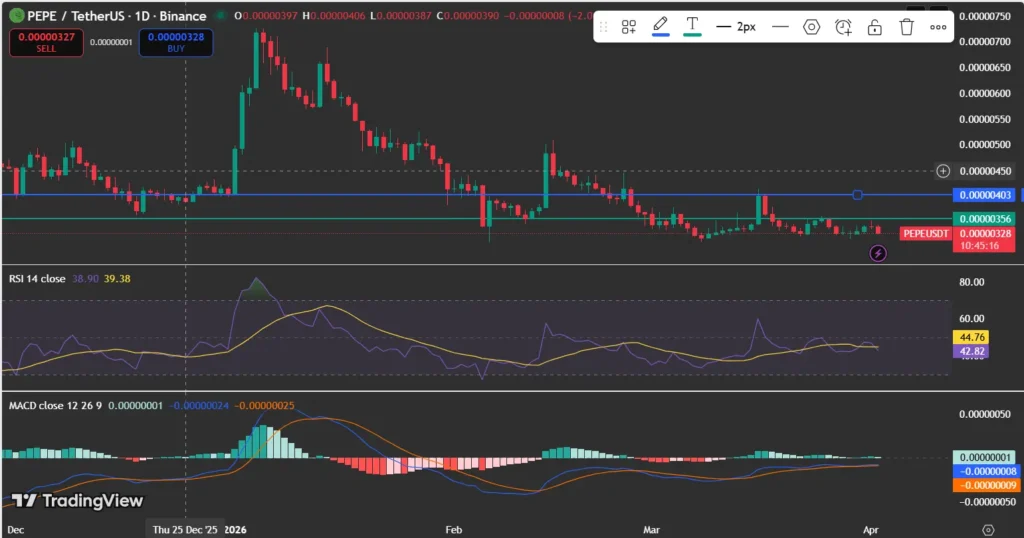1024x538 pixels.
Task: Click the Thu 25 Dec '25 date label
Action: [x=185, y=530]
